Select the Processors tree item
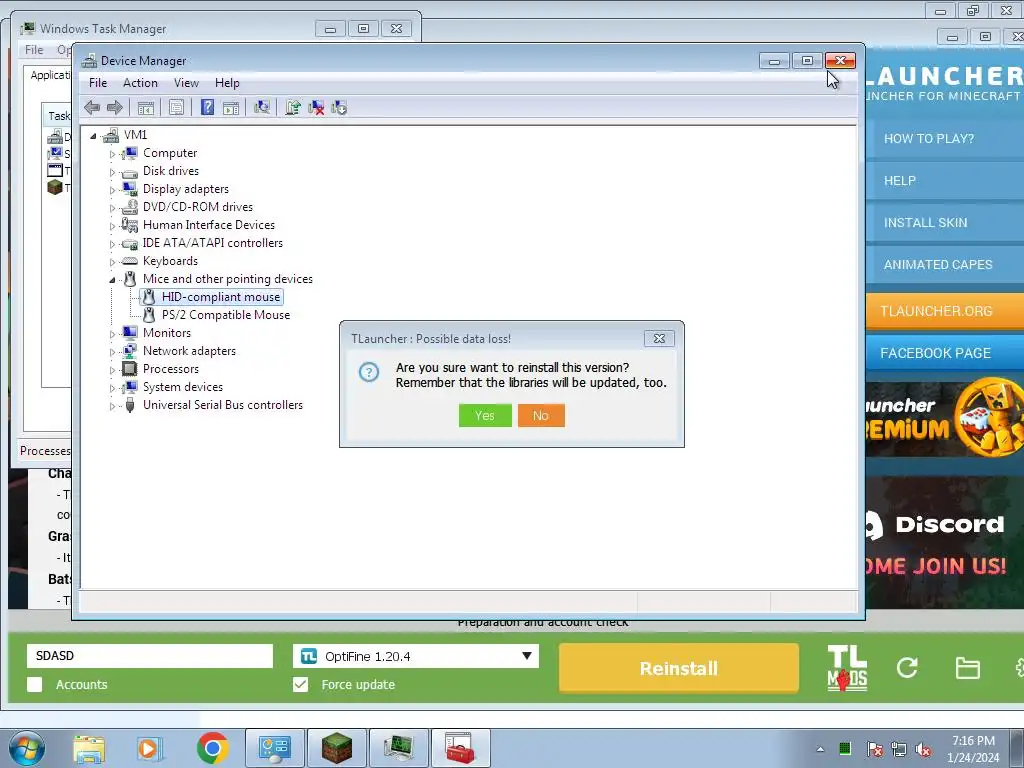This screenshot has width=1024, height=768. [170, 369]
